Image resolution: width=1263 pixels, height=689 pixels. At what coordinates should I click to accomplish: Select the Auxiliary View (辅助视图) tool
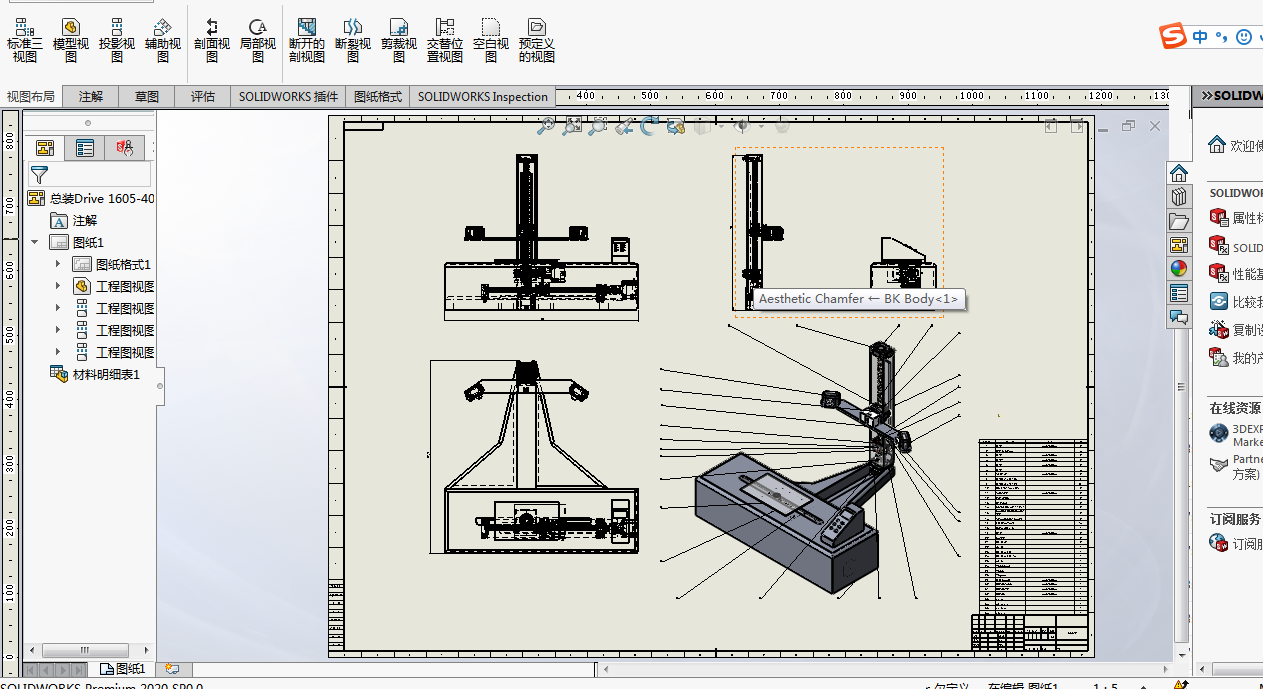pos(163,40)
